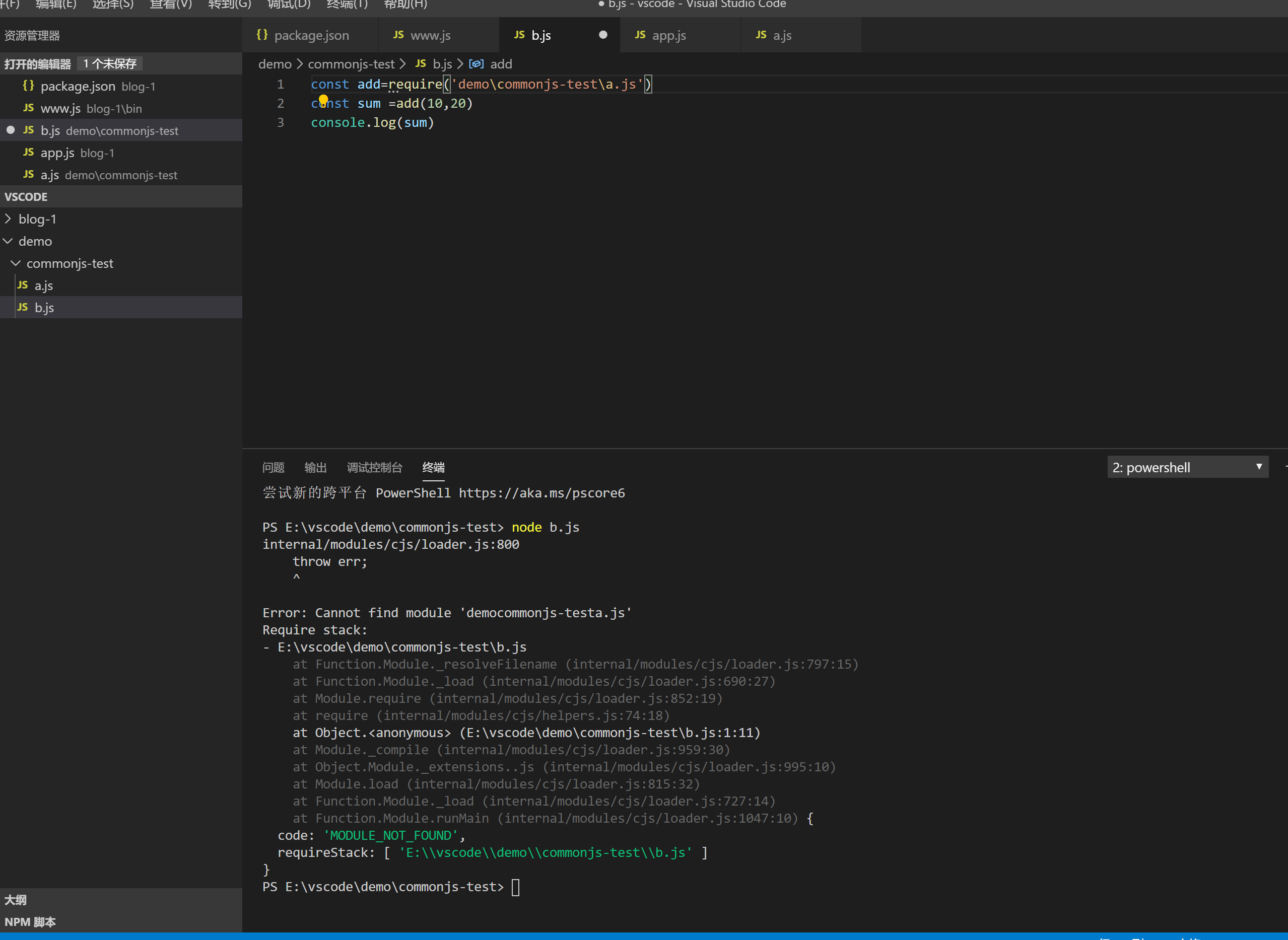Screen dimensions: 1288x940
Task: Click the demo breadcrumb segment
Action: pos(275,64)
